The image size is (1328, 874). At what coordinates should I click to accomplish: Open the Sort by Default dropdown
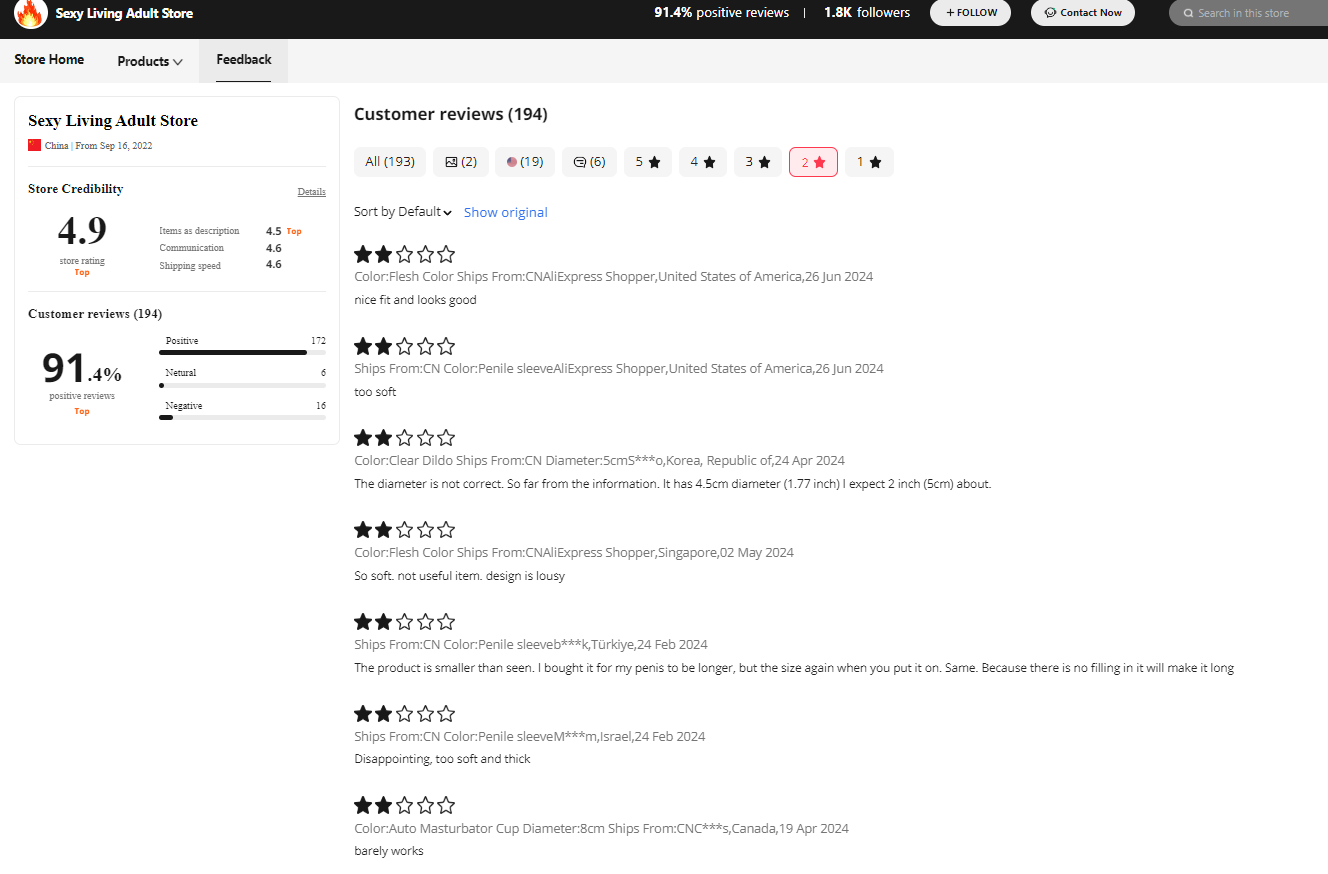(403, 212)
